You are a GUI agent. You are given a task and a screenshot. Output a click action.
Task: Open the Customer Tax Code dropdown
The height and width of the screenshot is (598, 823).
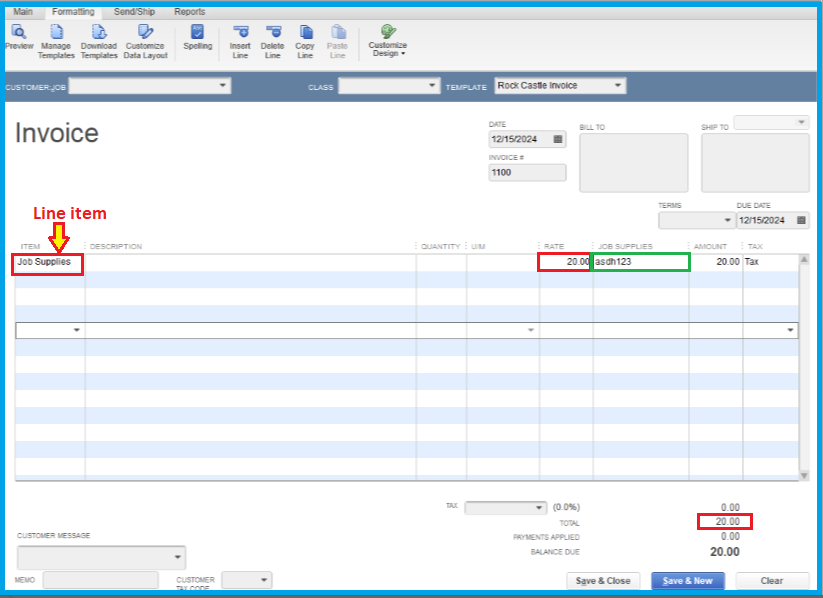coord(264,580)
